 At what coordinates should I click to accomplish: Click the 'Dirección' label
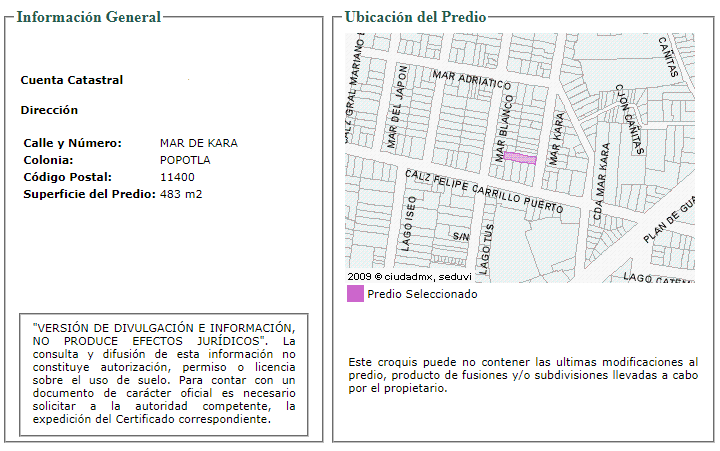point(49,110)
